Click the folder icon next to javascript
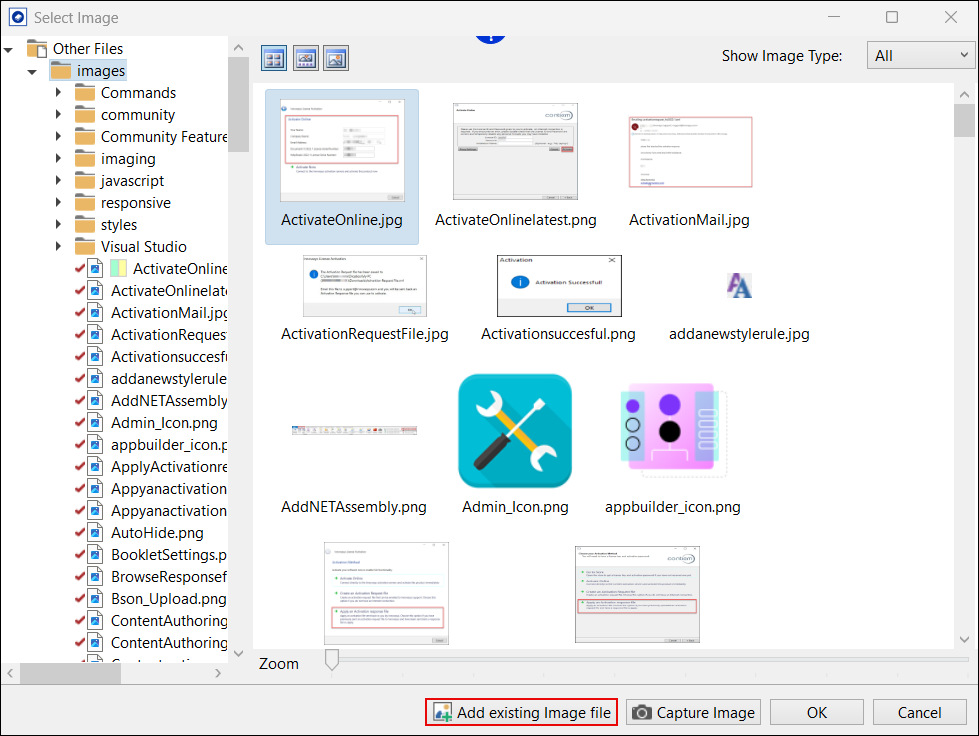The width and height of the screenshot is (979, 736). tap(85, 181)
